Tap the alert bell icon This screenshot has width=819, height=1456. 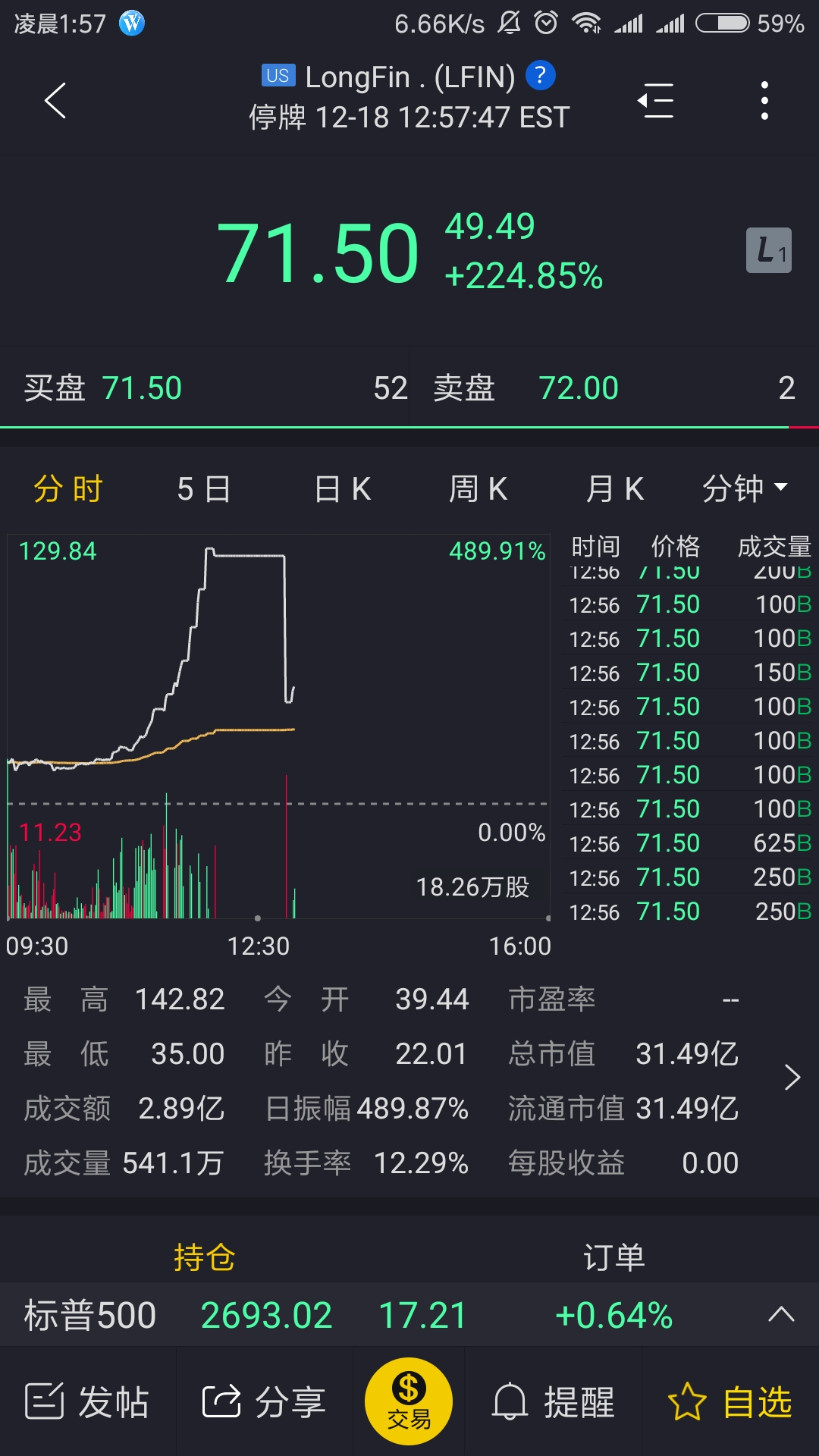pos(510,1401)
